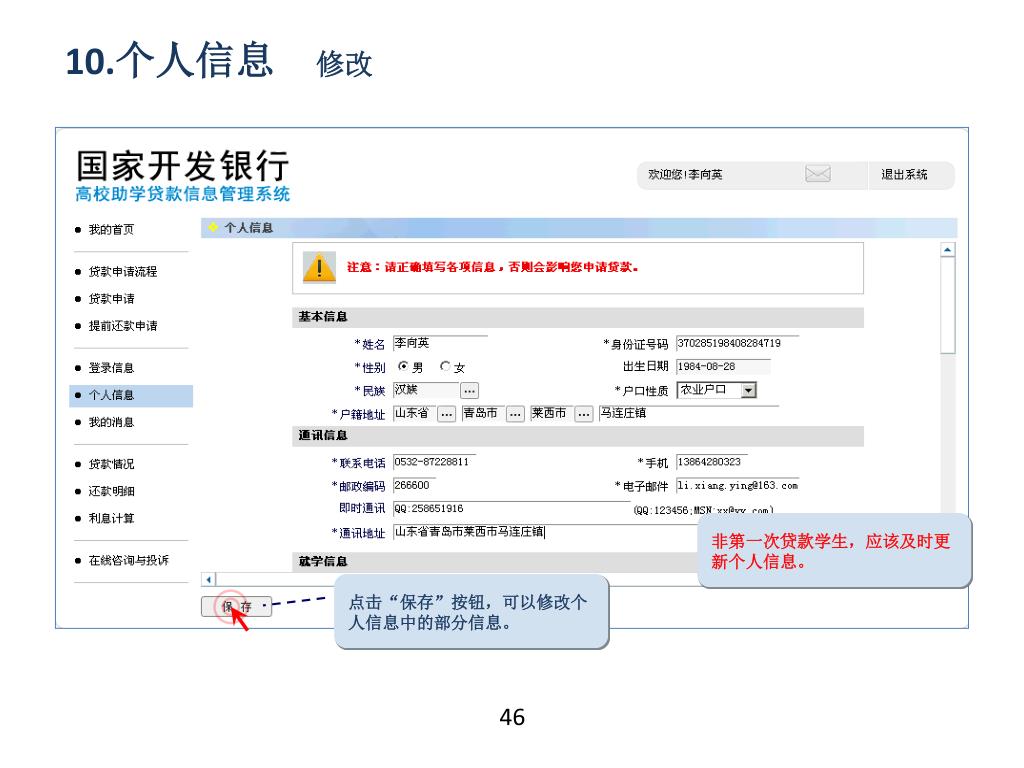1024x768 pixels.
Task: Click the vertical scrollbar thumb
Action: pyautogui.click(x=948, y=306)
